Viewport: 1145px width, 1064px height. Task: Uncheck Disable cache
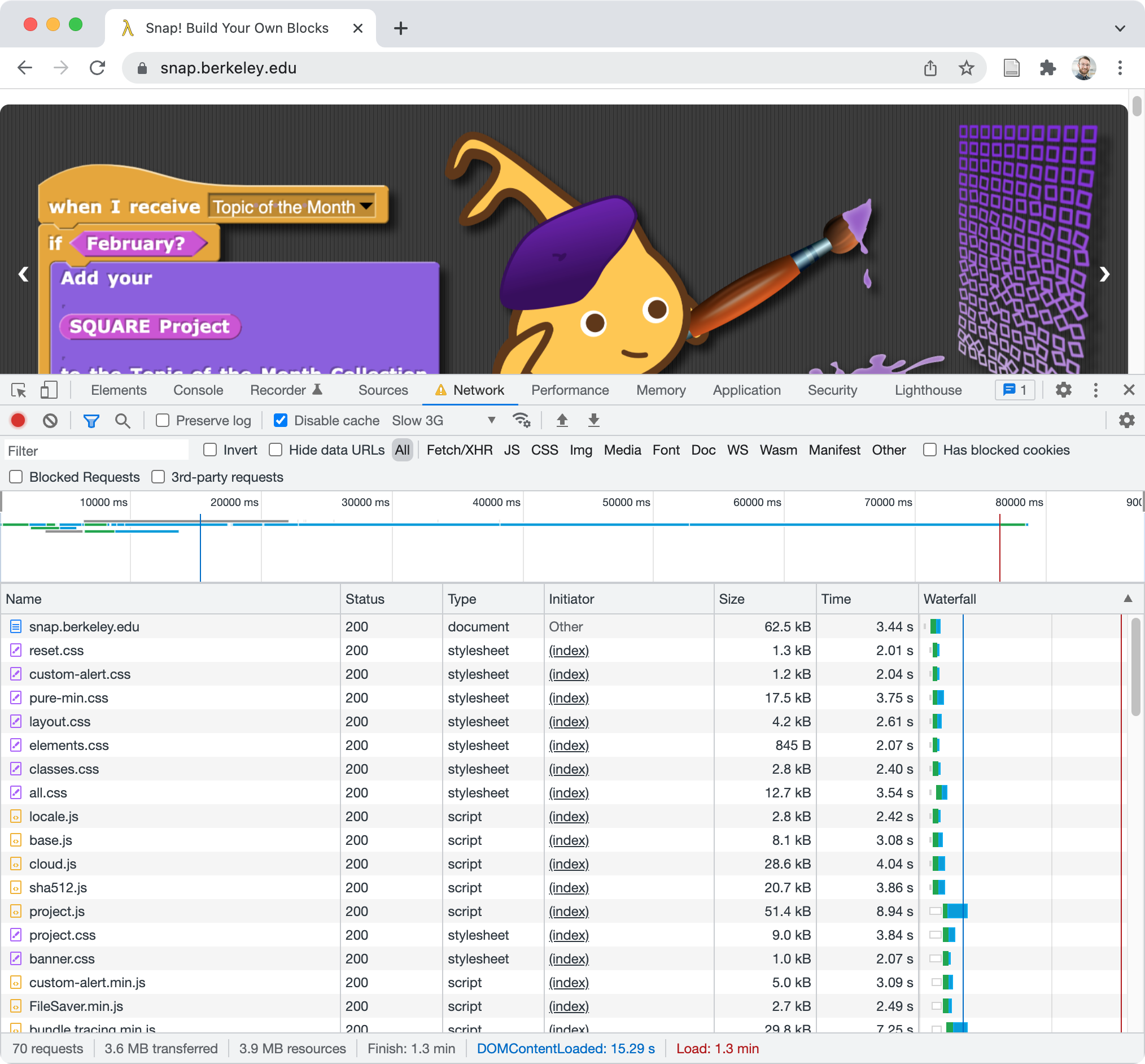point(281,420)
